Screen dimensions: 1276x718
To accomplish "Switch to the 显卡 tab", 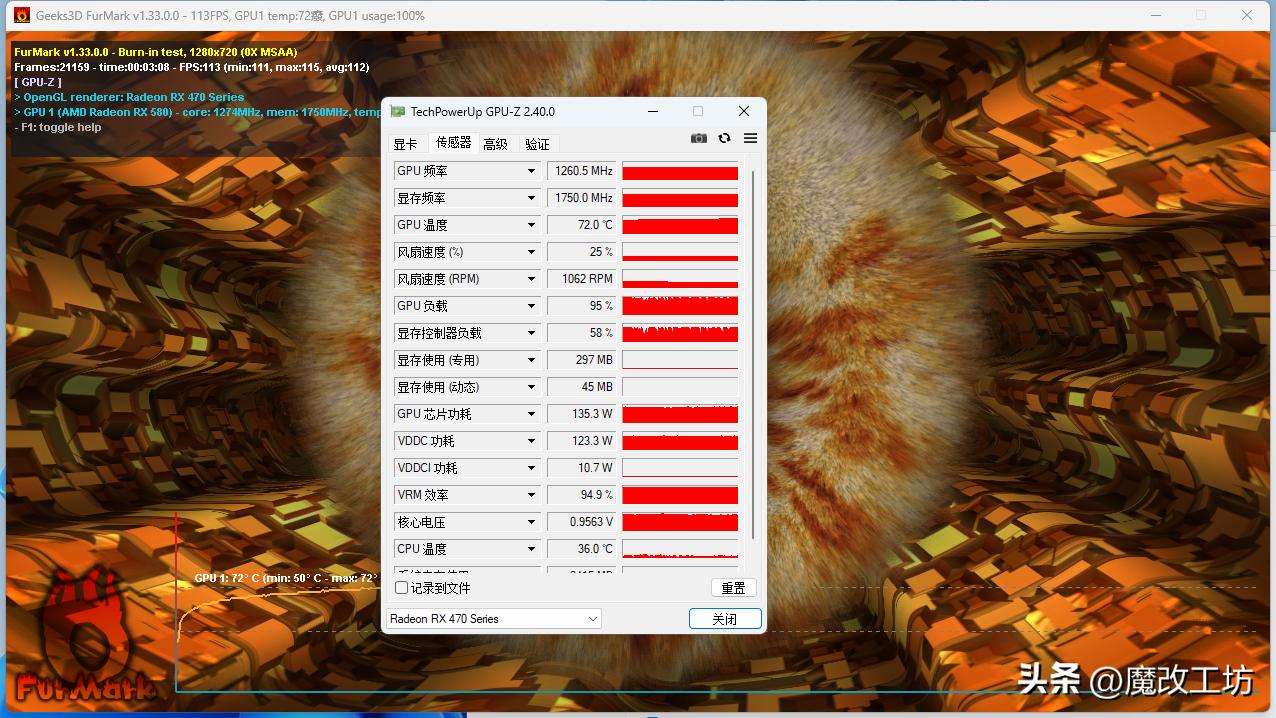I will tap(405, 143).
